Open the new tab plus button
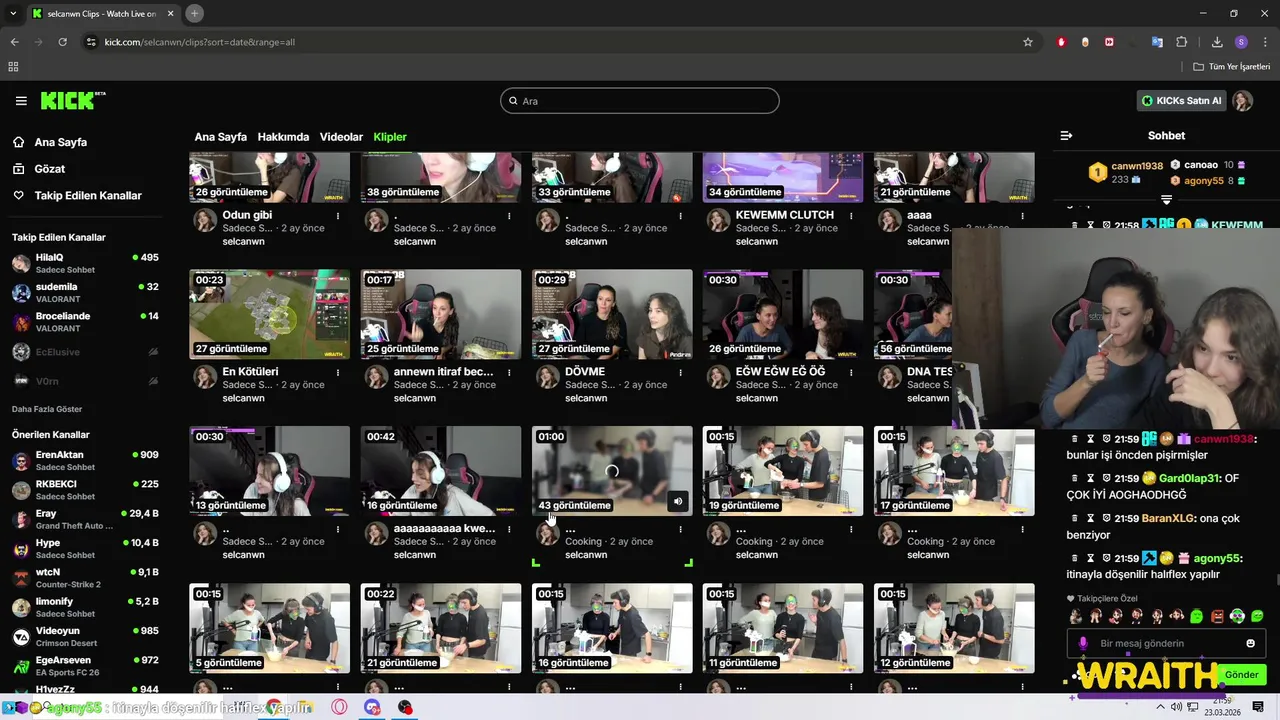This screenshot has width=1280, height=720. click(x=194, y=13)
